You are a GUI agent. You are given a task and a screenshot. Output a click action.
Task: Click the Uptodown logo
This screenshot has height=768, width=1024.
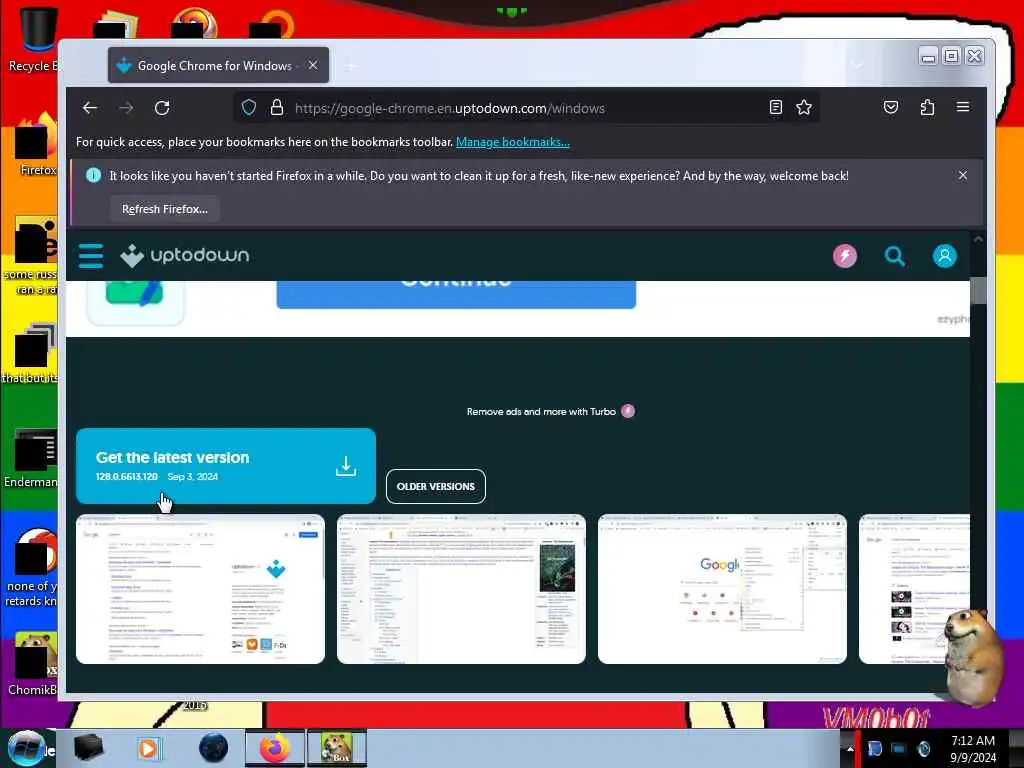point(185,255)
